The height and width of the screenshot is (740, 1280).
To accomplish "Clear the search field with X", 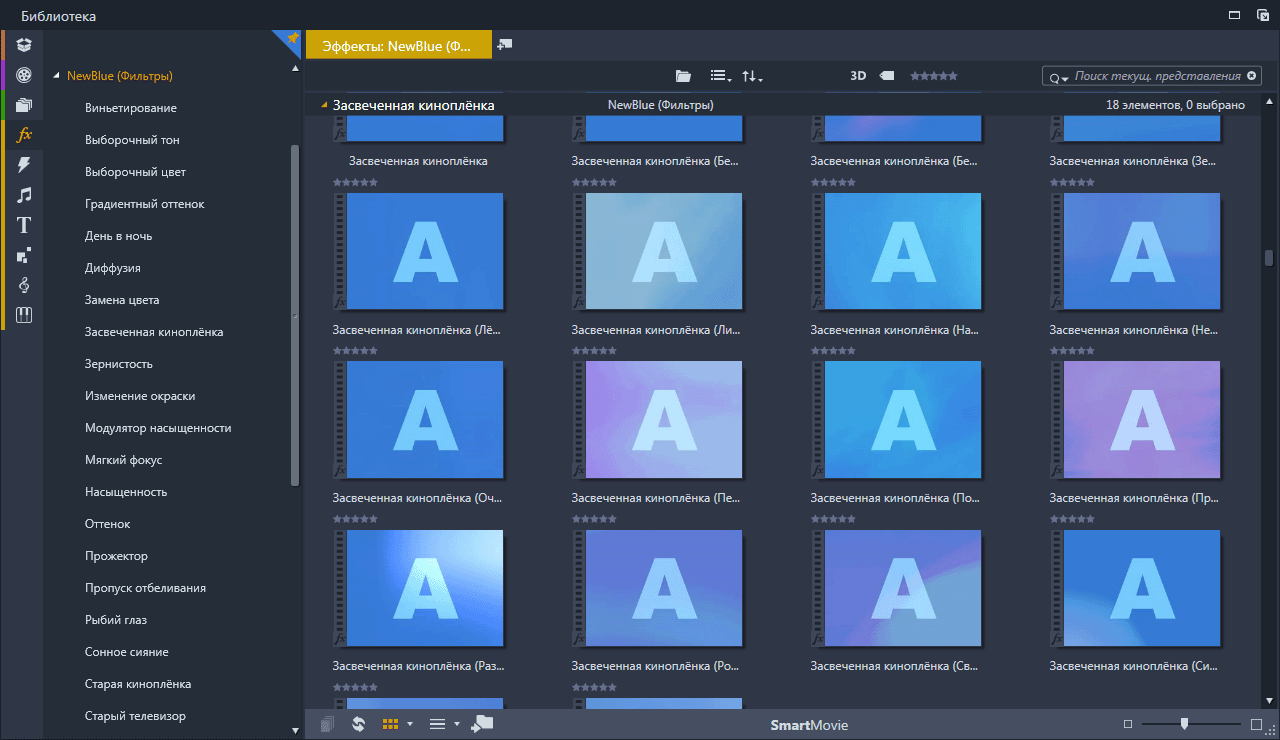I will point(1251,76).
